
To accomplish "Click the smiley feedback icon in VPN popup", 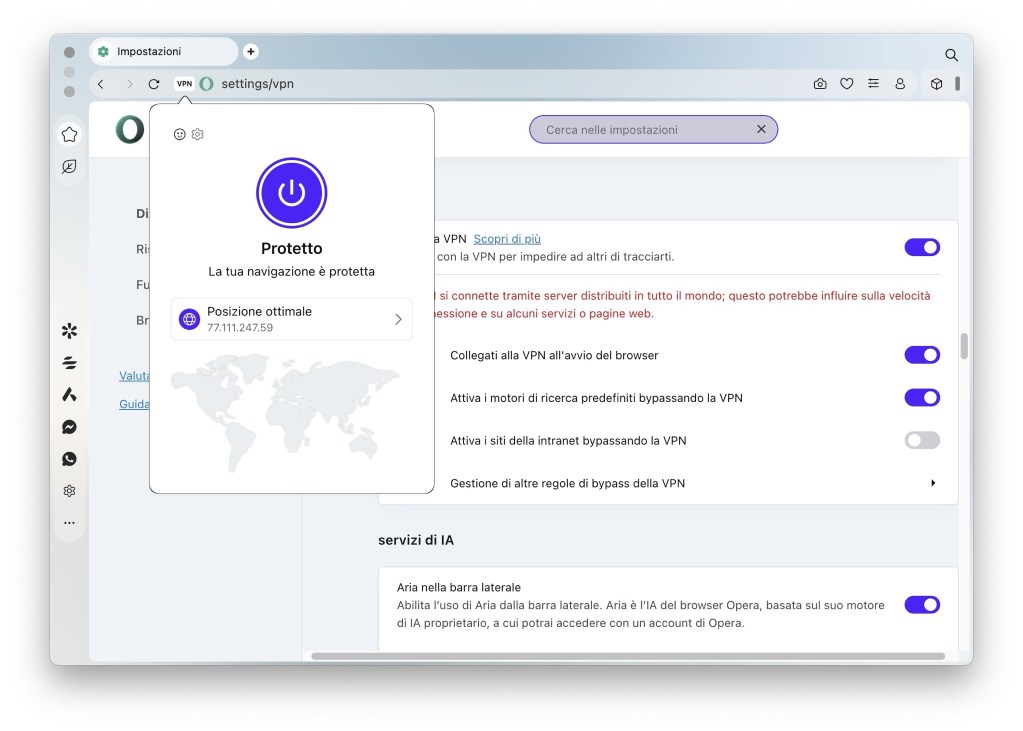I will point(179,134).
